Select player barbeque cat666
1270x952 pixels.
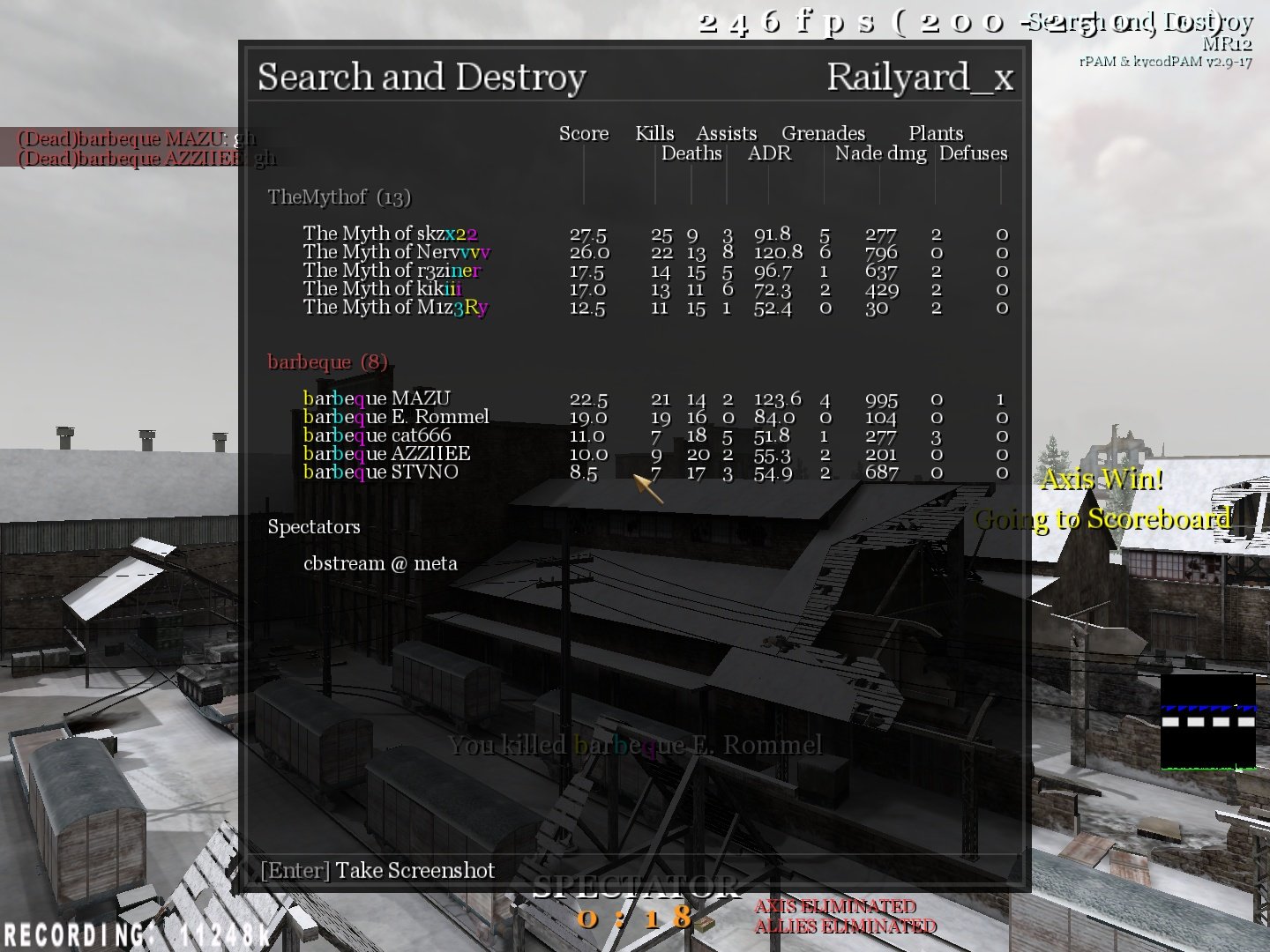377,435
